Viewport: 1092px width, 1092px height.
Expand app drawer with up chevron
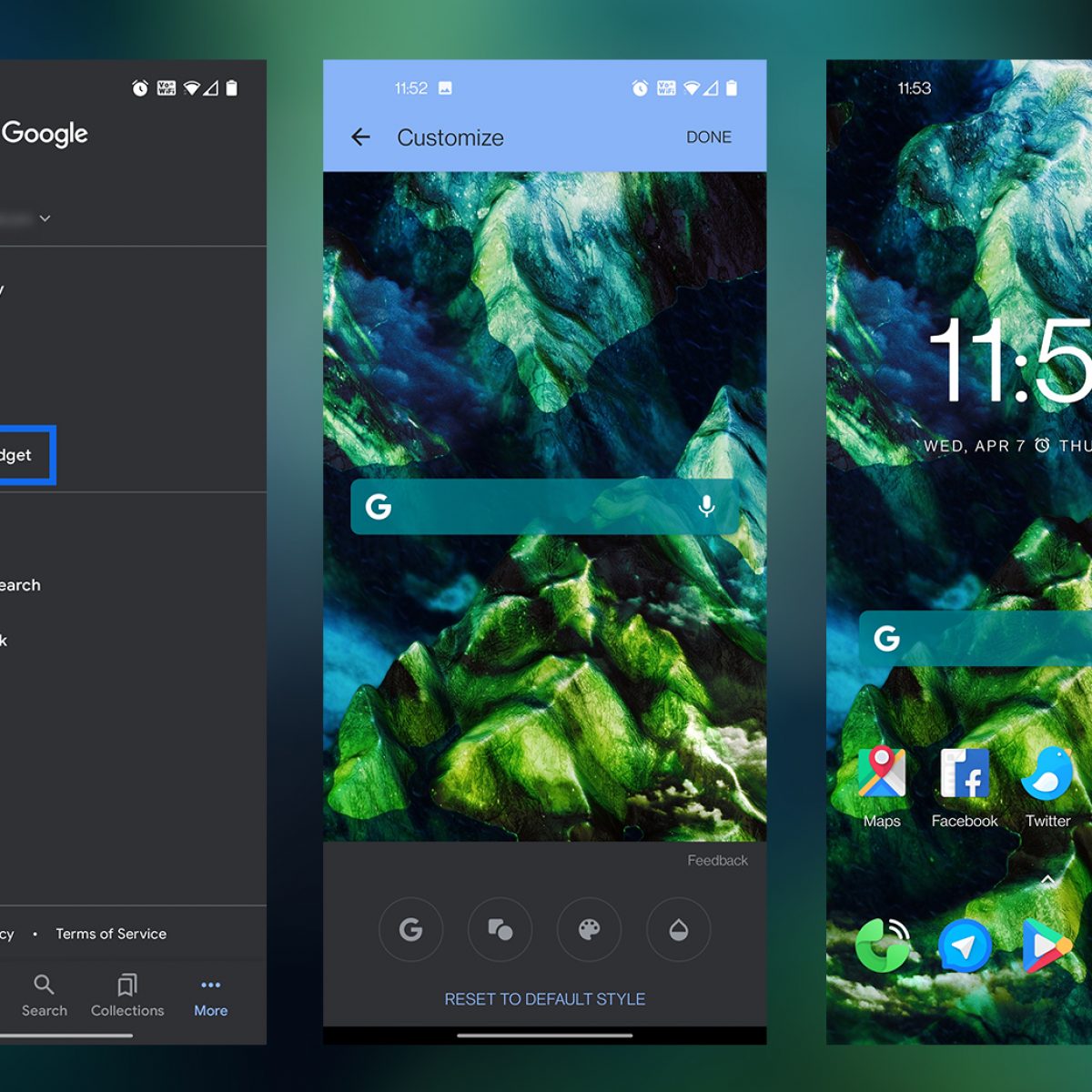click(x=1047, y=880)
